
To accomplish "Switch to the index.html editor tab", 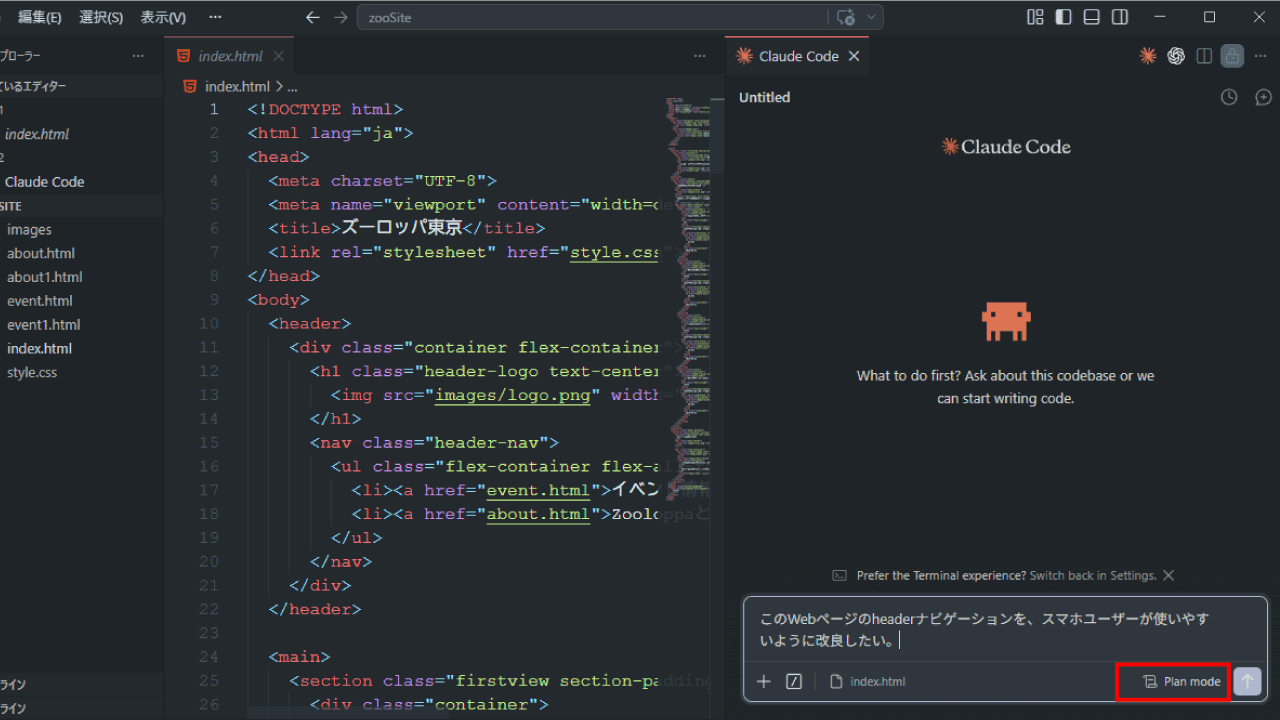I will tap(230, 56).
